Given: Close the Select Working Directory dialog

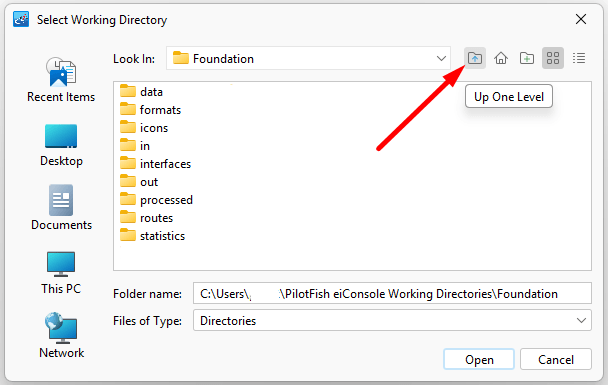Looking at the screenshot, I should point(581,19).
